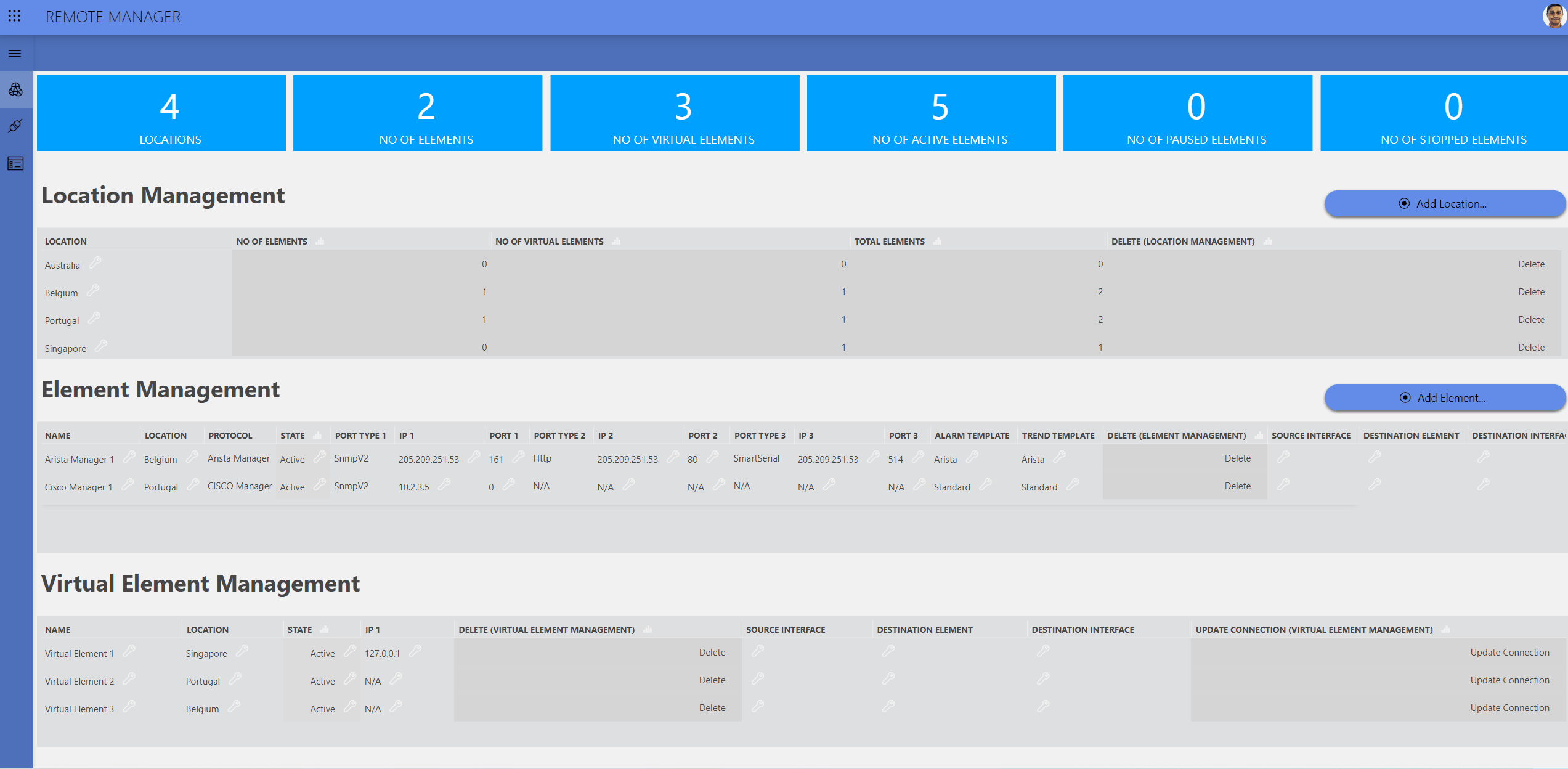
Task: Edit the Singapore location name
Action: (x=101, y=346)
